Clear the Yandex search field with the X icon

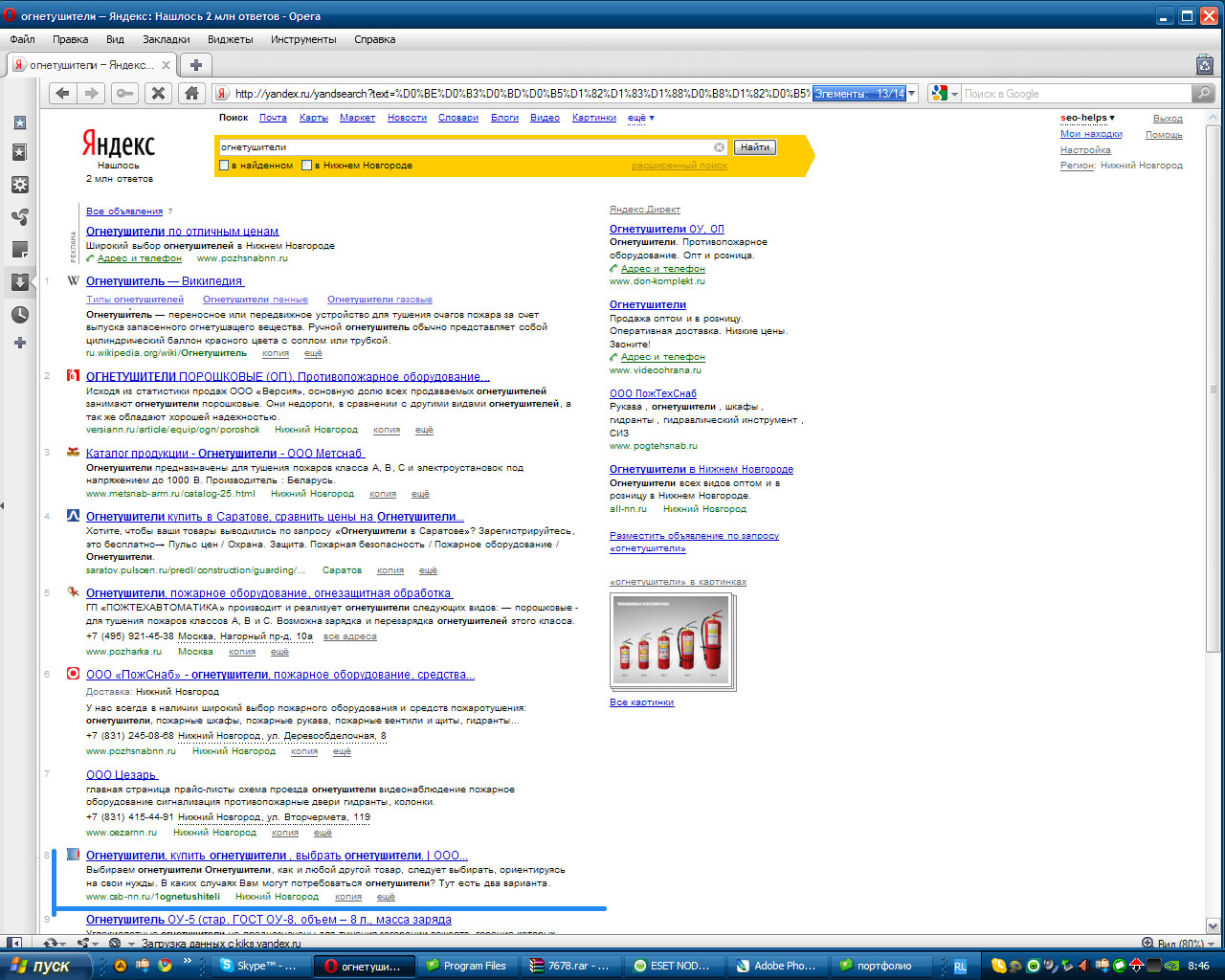tap(720, 147)
